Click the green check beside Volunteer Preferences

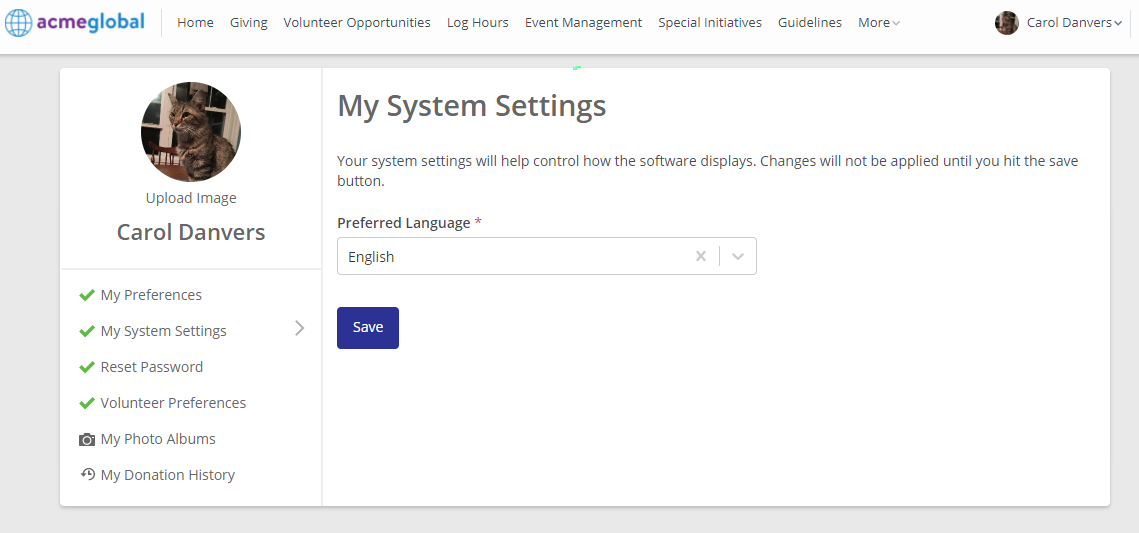click(x=86, y=403)
